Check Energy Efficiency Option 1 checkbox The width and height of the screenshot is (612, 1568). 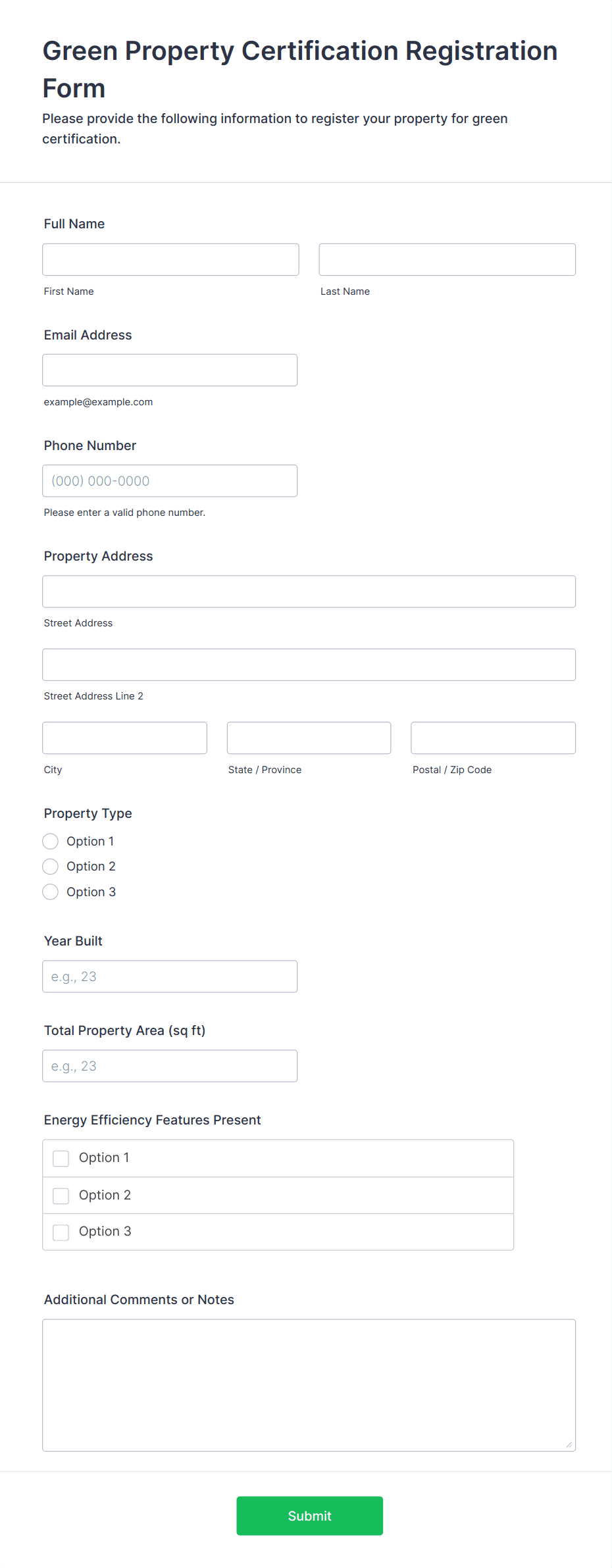point(61,1158)
